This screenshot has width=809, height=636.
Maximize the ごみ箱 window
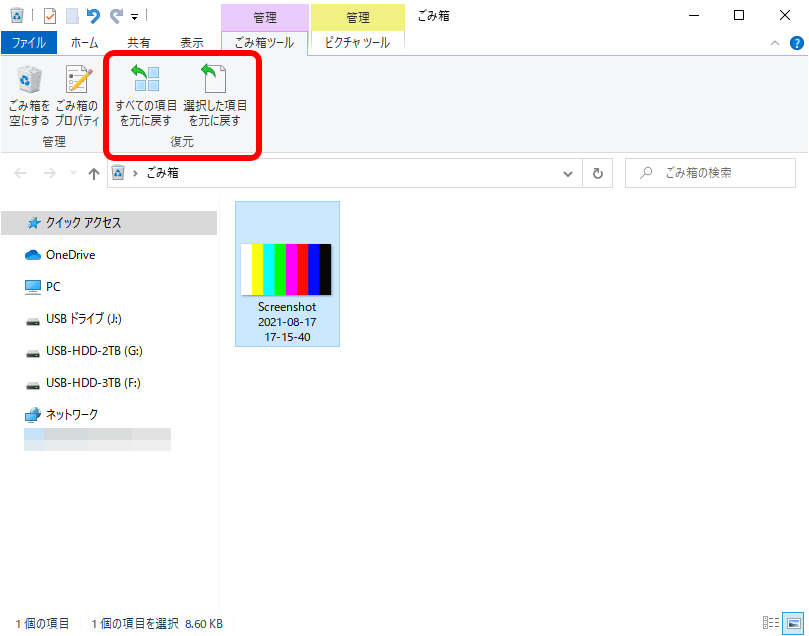pos(739,16)
